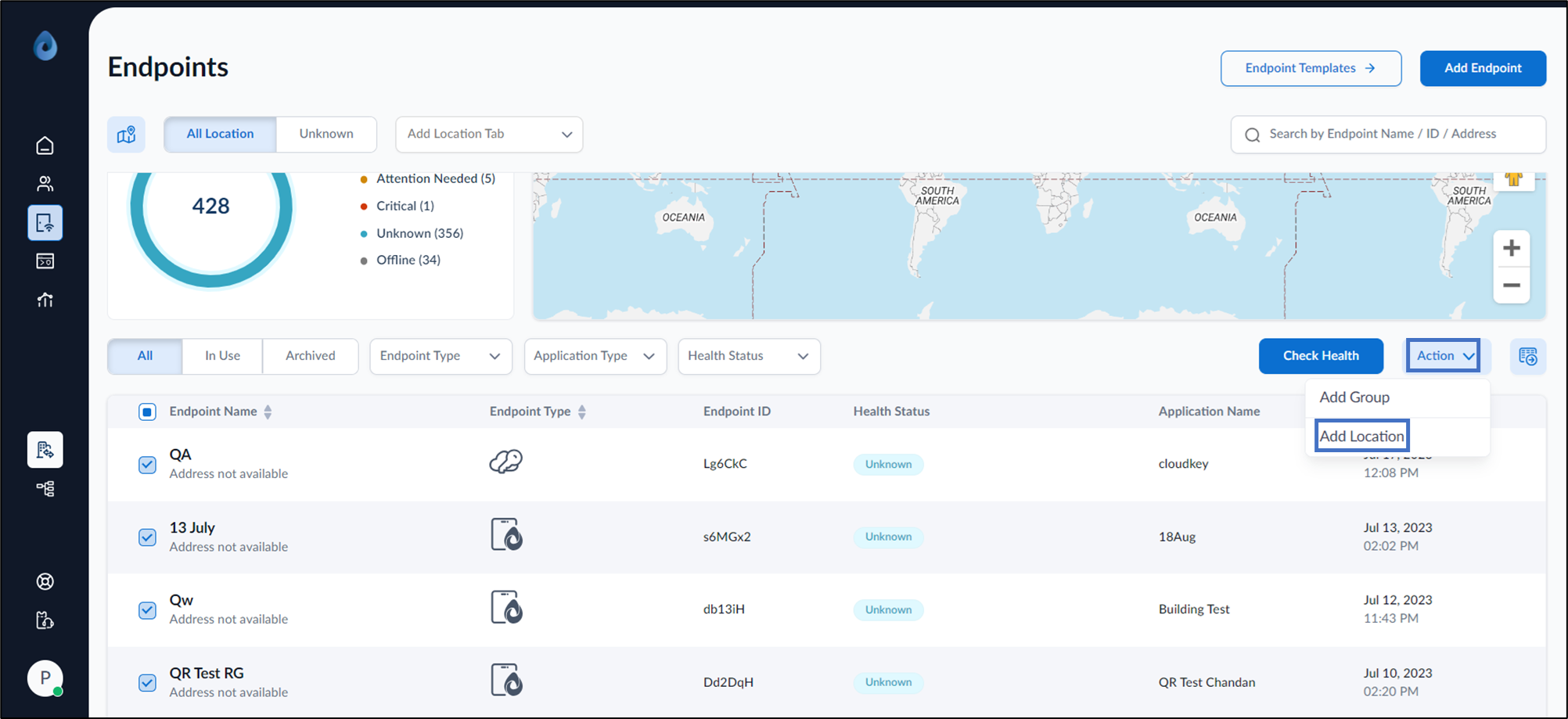Zoom out on the map

(x=1512, y=286)
